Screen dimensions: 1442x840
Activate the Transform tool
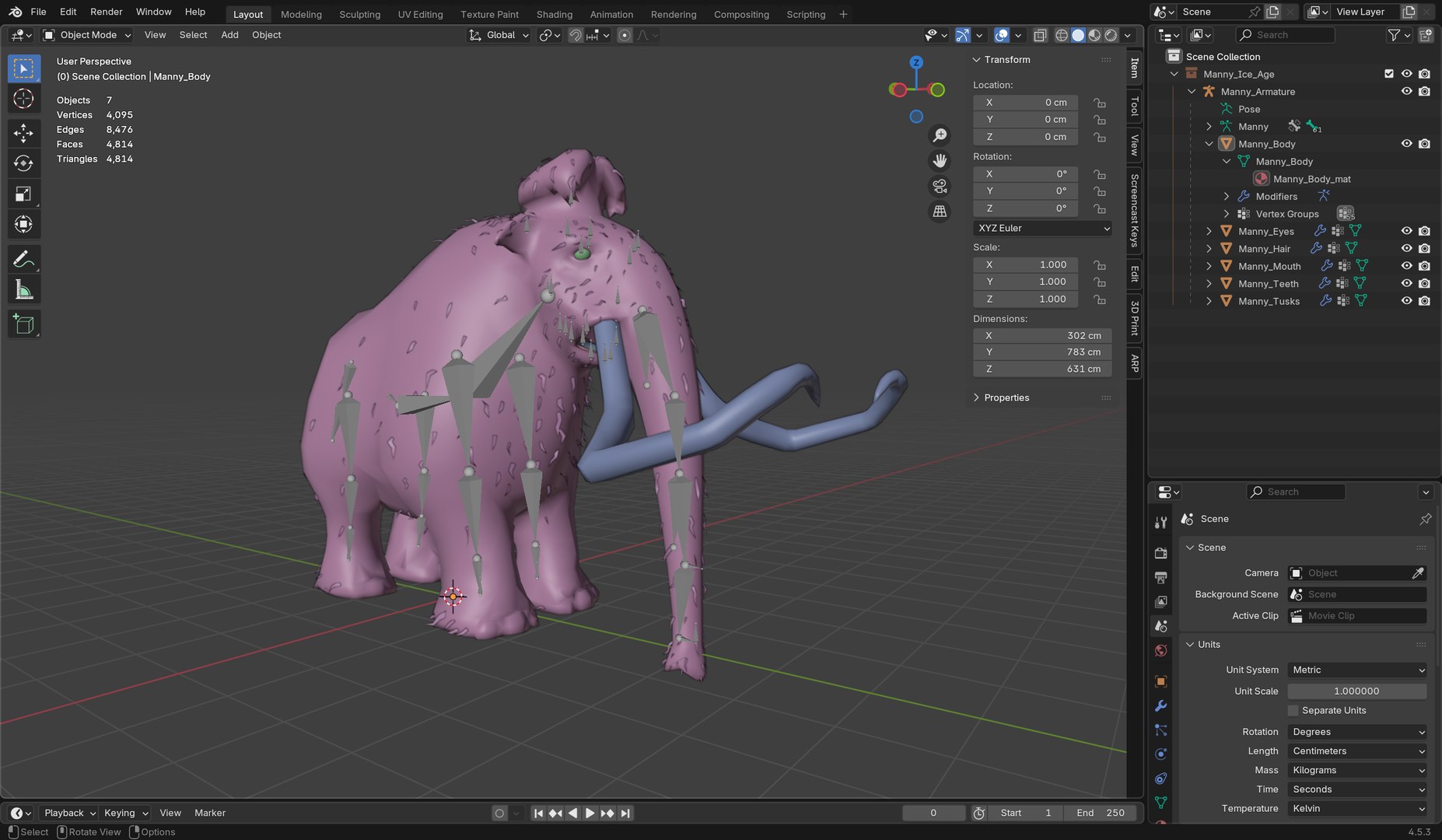point(23,224)
